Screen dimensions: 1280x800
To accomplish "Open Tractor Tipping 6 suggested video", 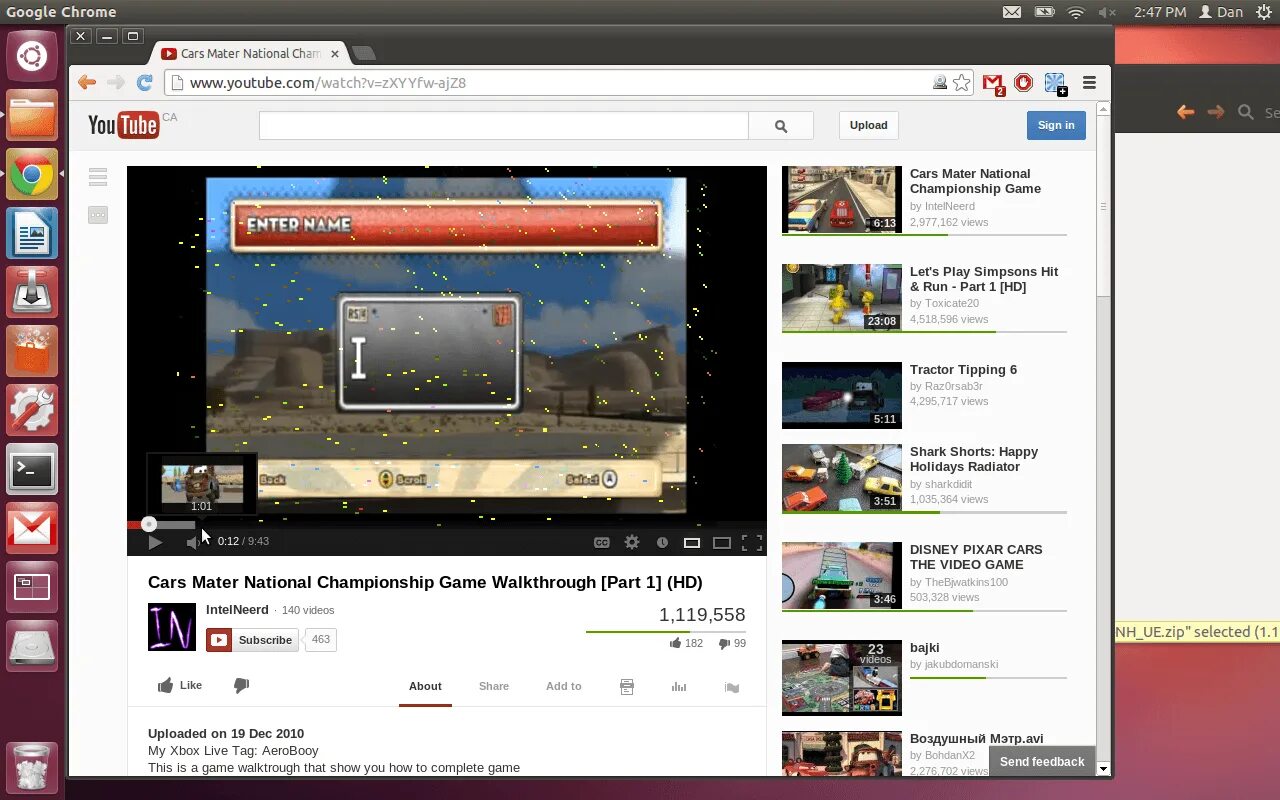I will pyautogui.click(x=963, y=369).
